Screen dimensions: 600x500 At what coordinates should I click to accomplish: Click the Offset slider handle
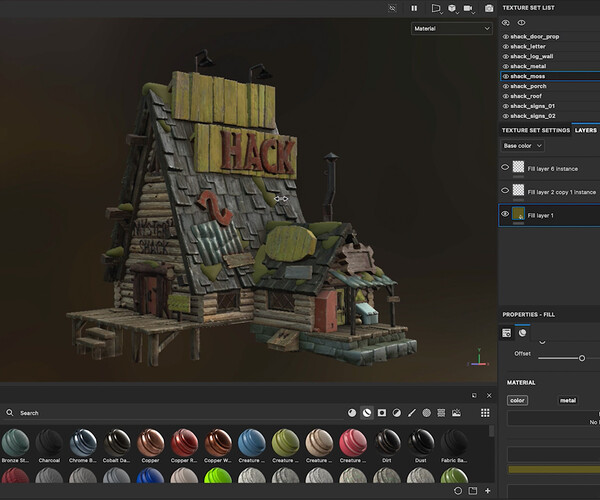(x=582, y=357)
